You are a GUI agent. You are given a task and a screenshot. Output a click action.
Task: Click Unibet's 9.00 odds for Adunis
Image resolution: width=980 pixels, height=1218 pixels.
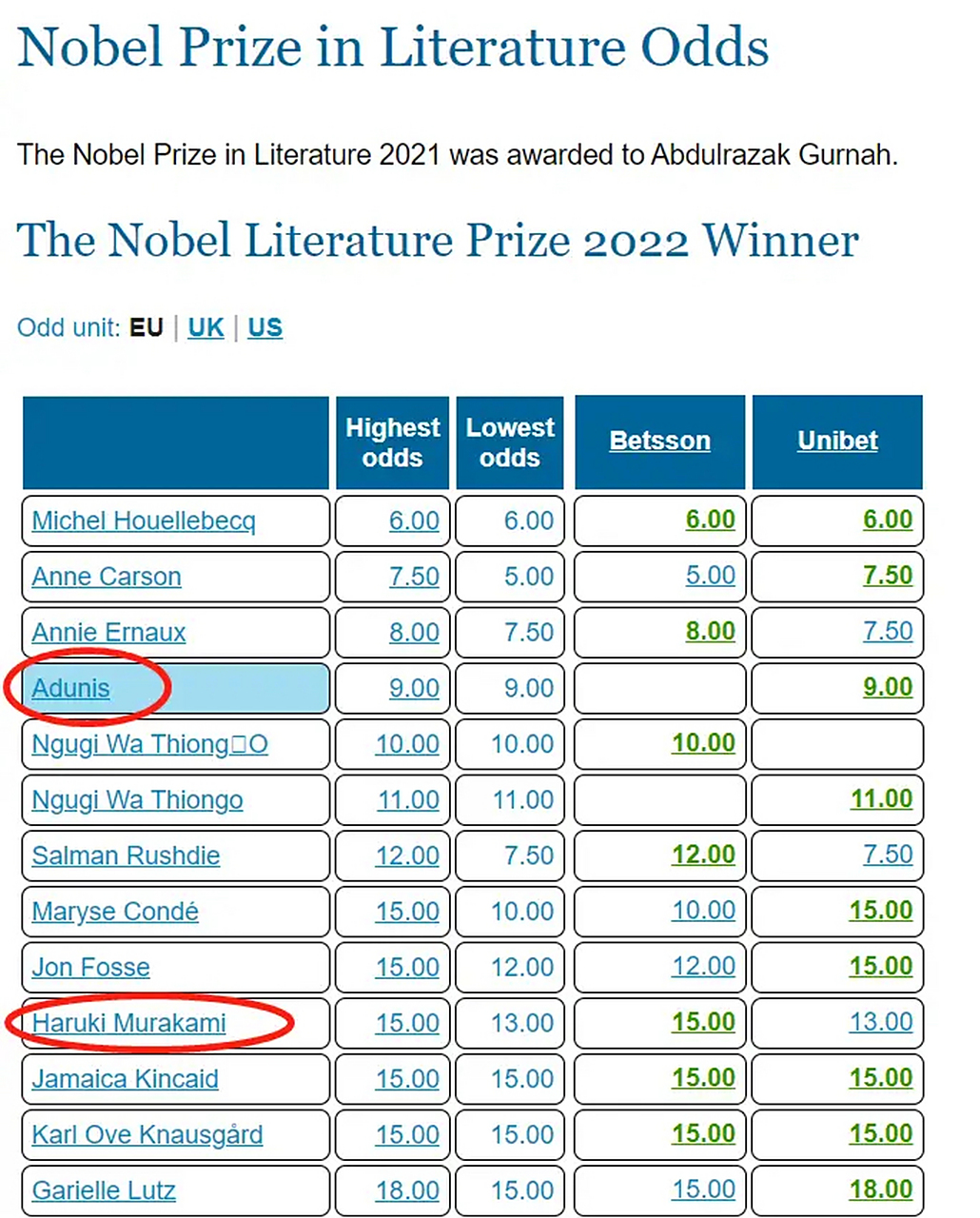887,687
